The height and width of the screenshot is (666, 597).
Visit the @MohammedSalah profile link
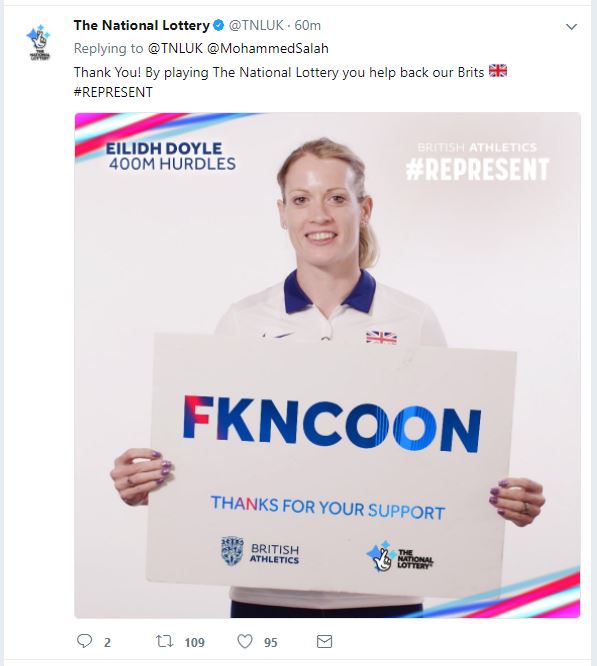(268, 48)
